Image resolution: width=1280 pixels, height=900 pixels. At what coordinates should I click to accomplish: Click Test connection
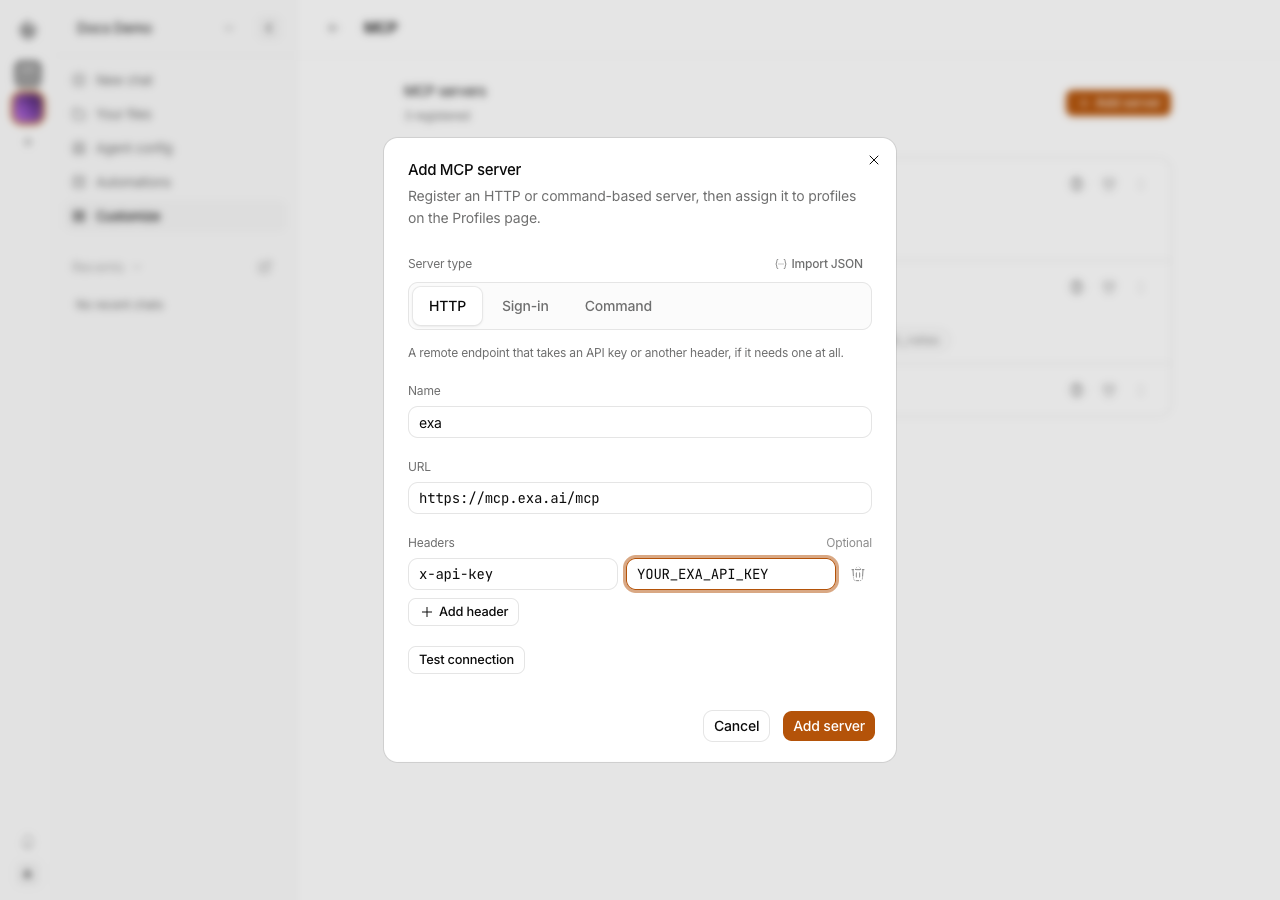pos(466,660)
